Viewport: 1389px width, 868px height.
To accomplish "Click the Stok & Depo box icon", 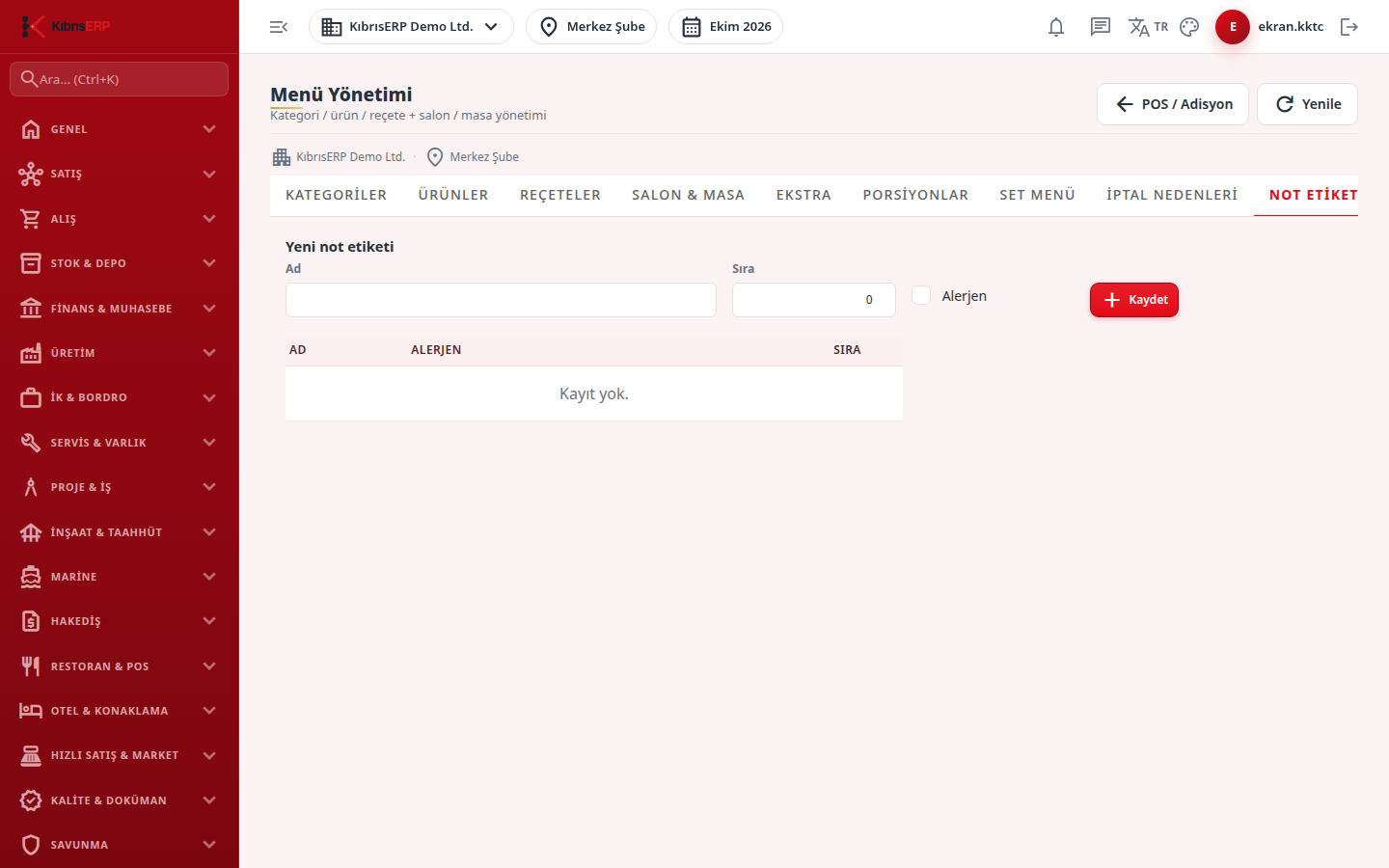I will click(x=31, y=263).
